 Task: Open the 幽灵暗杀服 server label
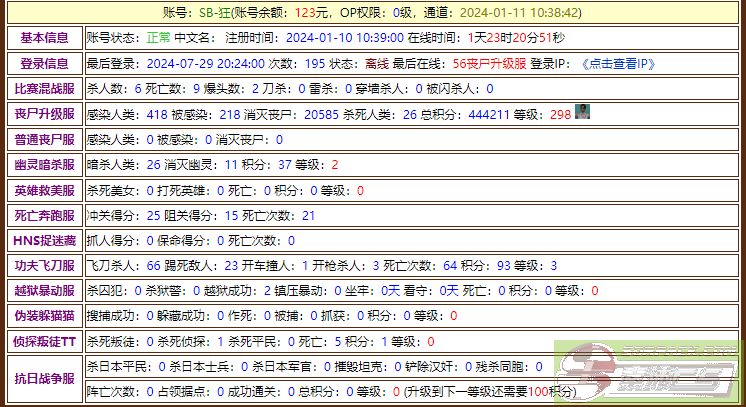coord(45,165)
